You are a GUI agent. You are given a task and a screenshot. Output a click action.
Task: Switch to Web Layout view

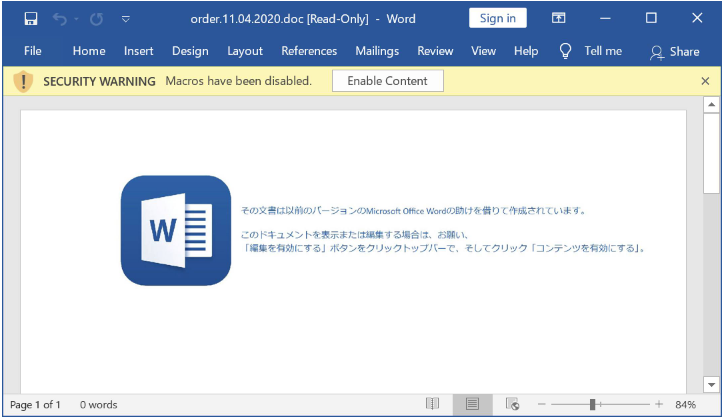(513, 405)
